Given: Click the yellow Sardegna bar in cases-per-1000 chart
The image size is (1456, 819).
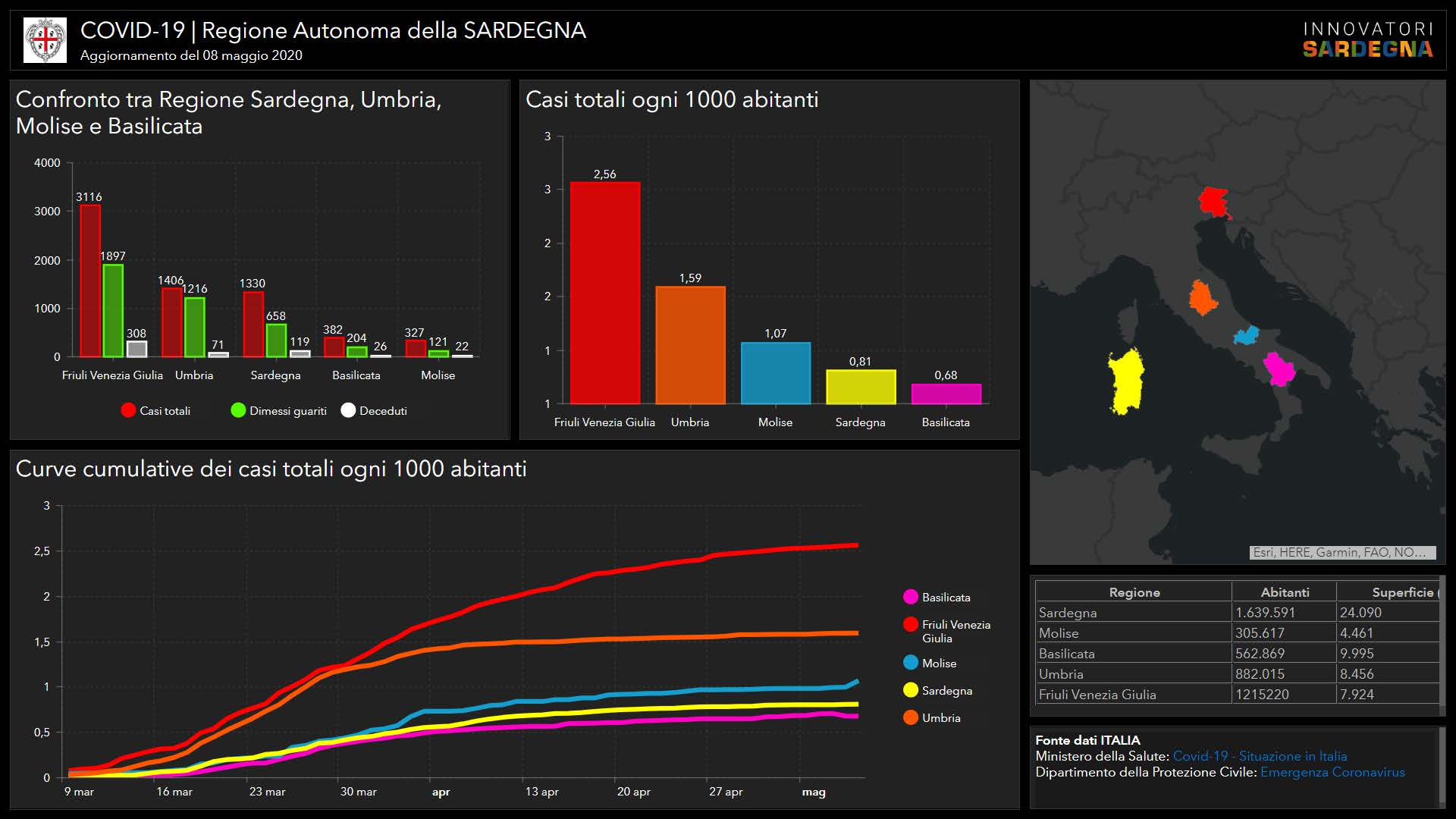Looking at the screenshot, I should click(x=860, y=387).
